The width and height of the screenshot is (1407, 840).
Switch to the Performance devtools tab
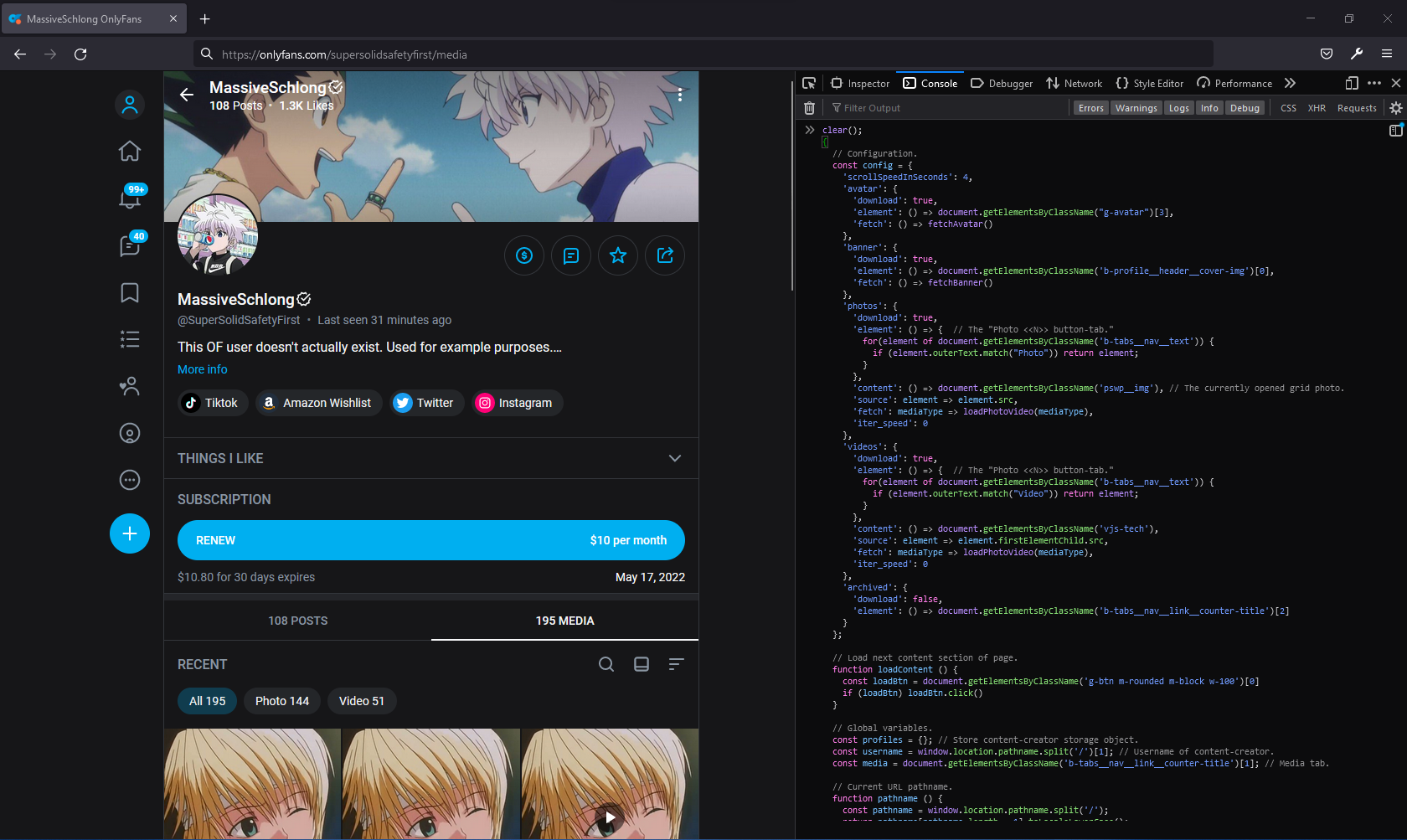click(x=1234, y=83)
